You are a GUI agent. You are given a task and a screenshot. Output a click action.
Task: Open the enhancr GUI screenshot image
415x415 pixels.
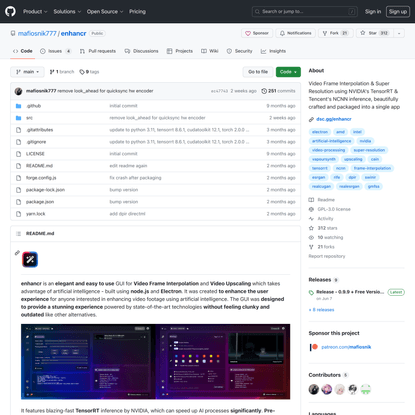pos(155,361)
